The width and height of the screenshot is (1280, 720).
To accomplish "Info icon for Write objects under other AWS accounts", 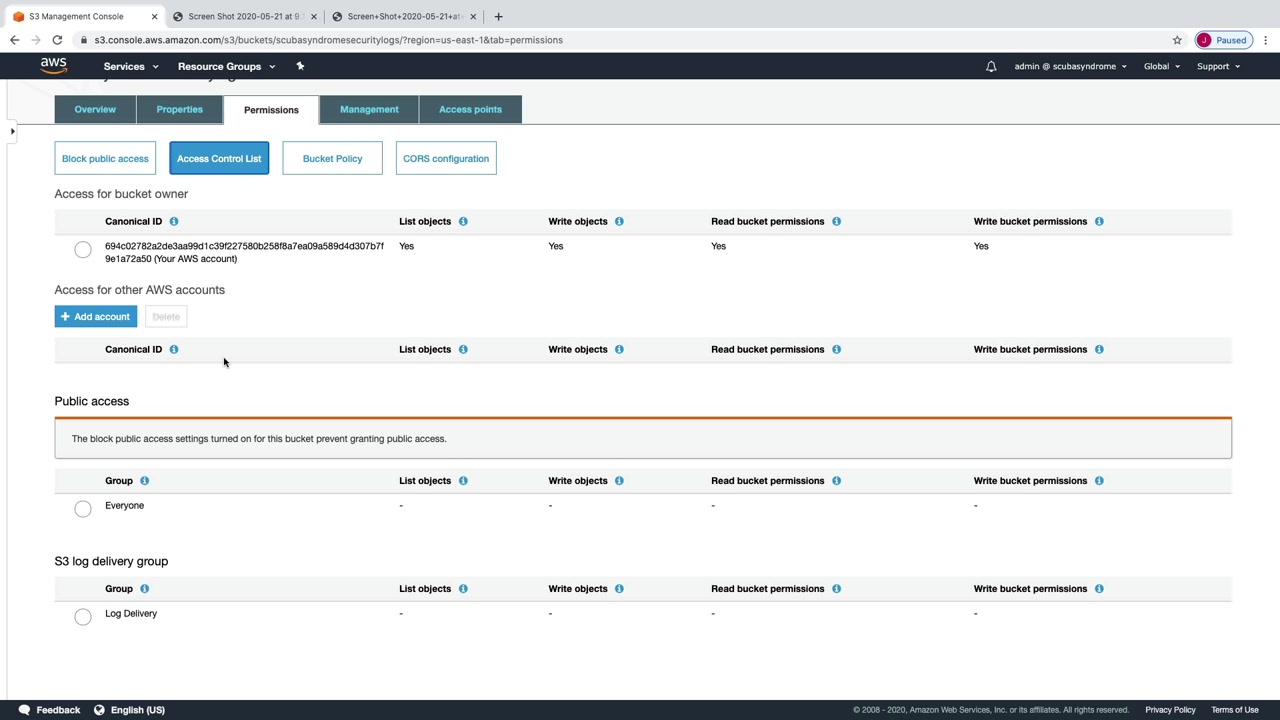I will click(619, 349).
